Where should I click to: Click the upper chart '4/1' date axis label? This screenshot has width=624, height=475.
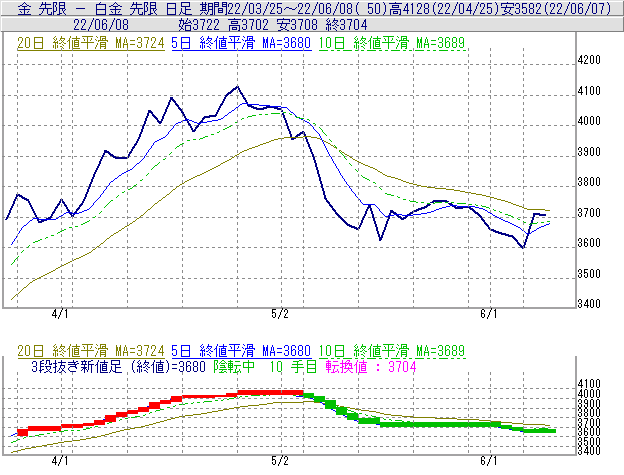click(x=60, y=314)
